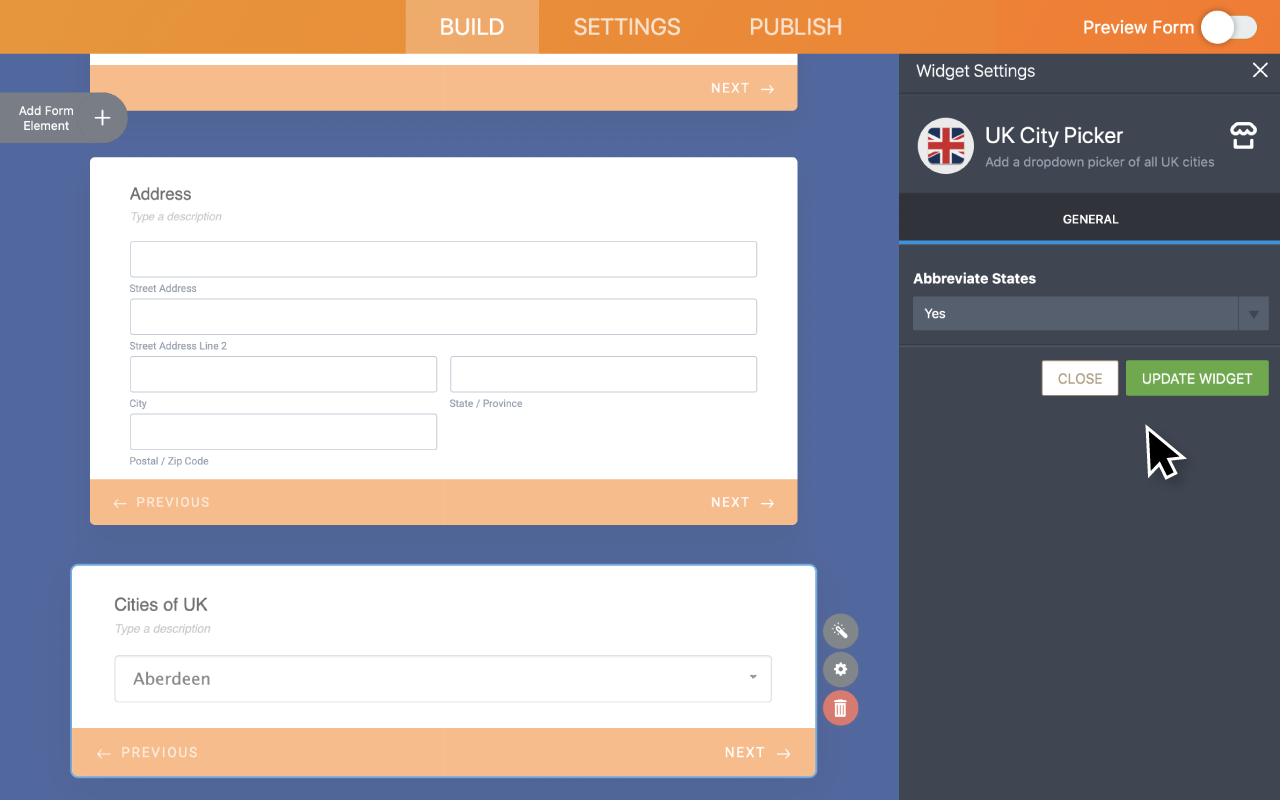Select the GENERAL tab in Widget Settings
This screenshot has height=800, width=1280.
click(x=1090, y=219)
